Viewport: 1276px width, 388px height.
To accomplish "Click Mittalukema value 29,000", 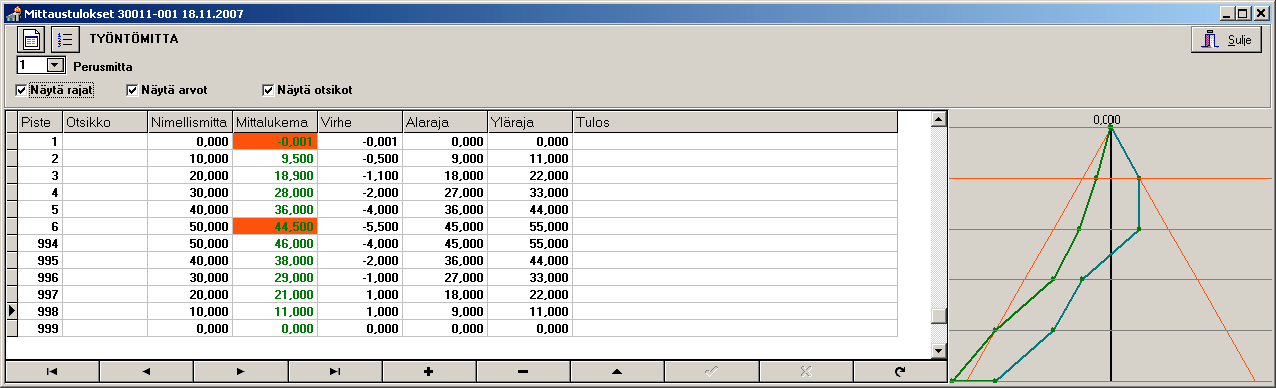I will point(274,277).
